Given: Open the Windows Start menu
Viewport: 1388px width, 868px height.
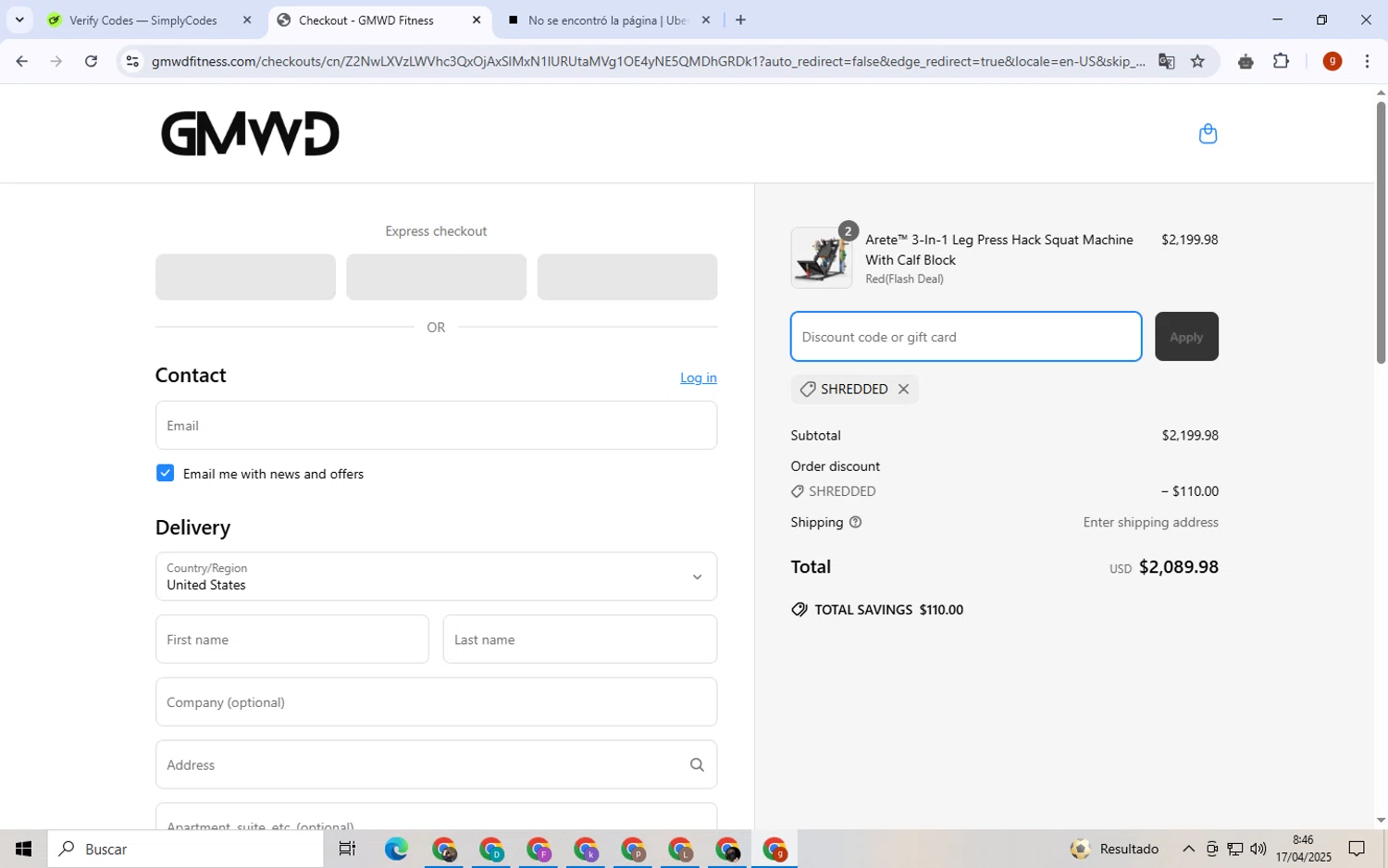Looking at the screenshot, I should [23, 849].
